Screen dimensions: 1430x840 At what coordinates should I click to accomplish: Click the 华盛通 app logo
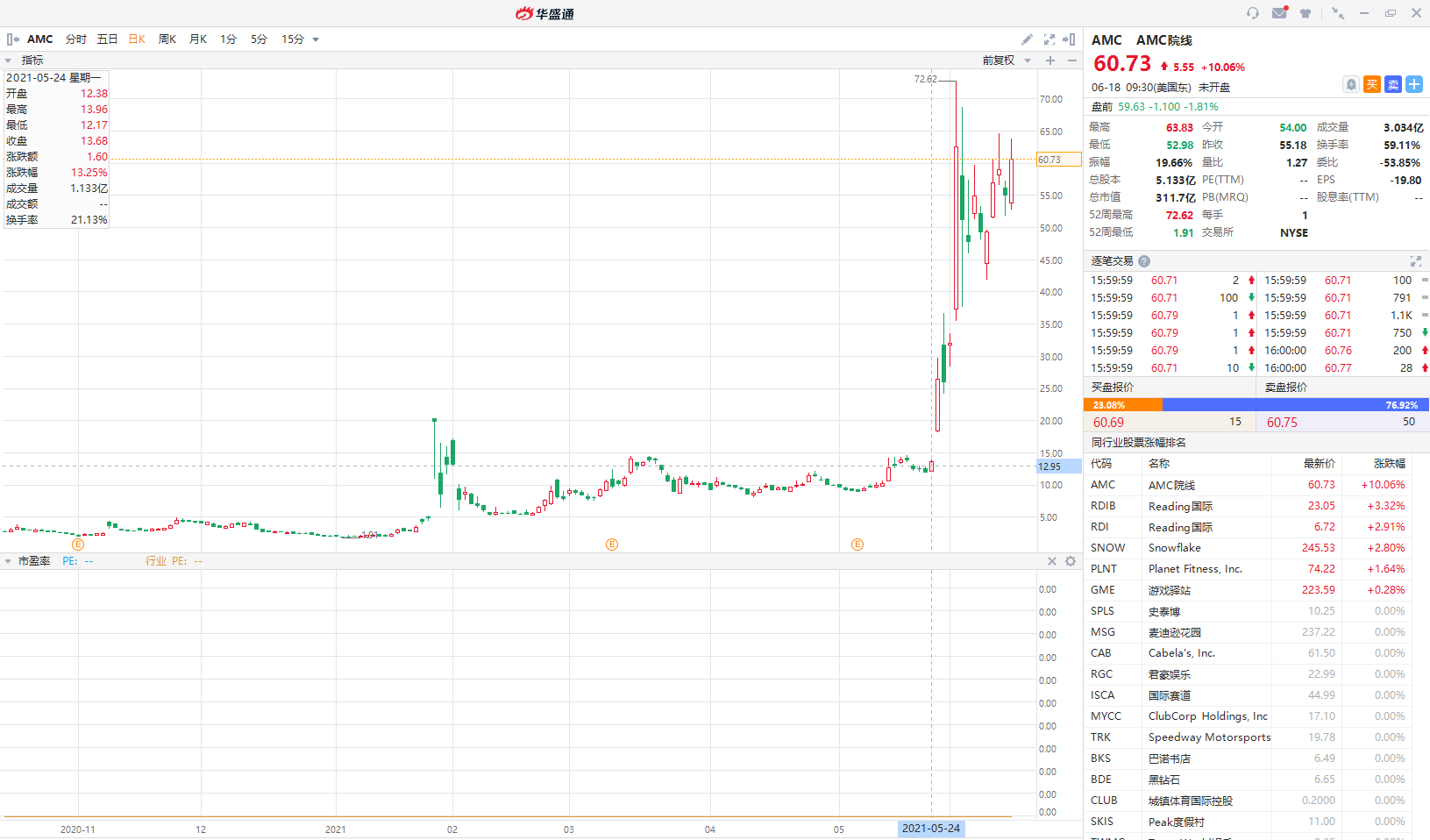[x=544, y=13]
